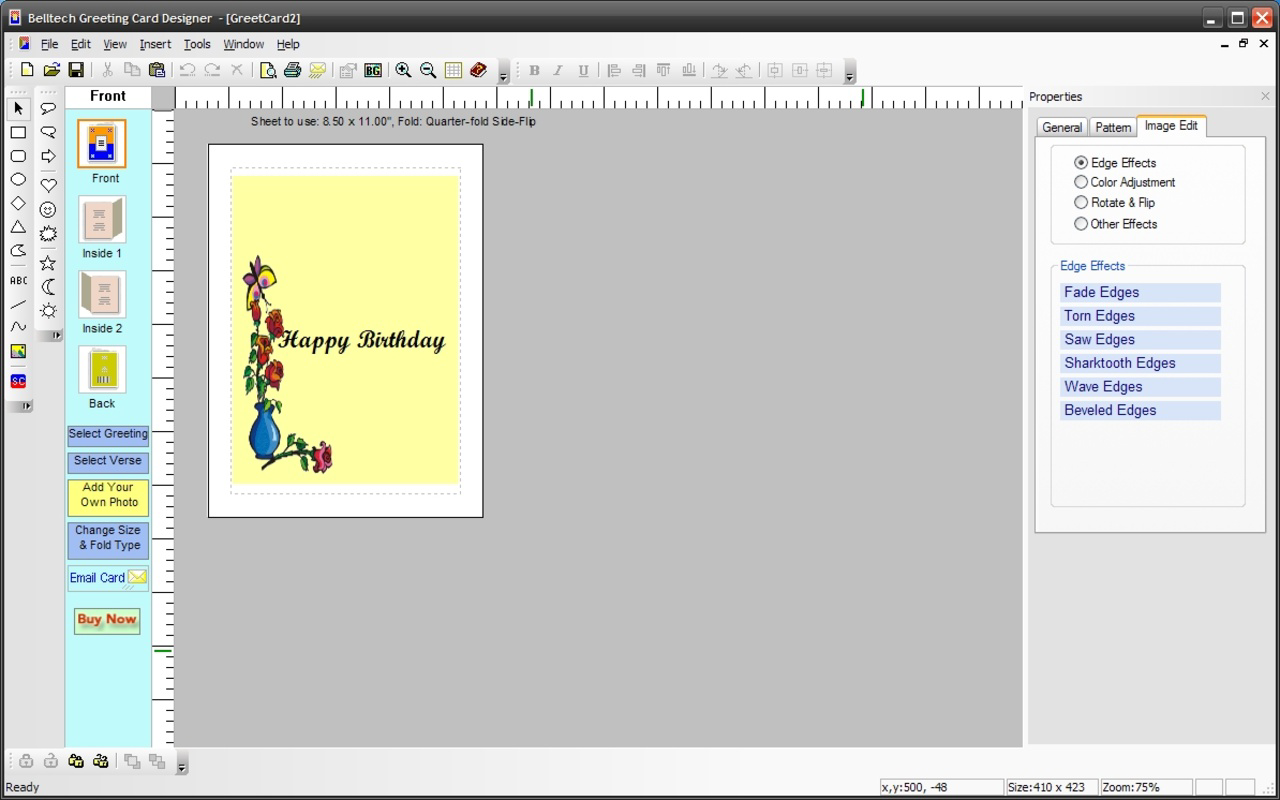Select the curve drawing tool
This screenshot has height=800, width=1280.
18,327
